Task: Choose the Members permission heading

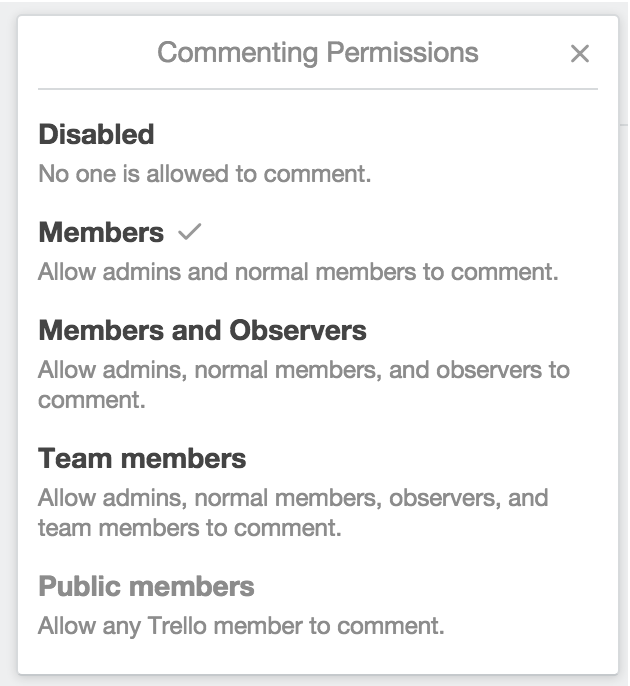Action: click(101, 233)
